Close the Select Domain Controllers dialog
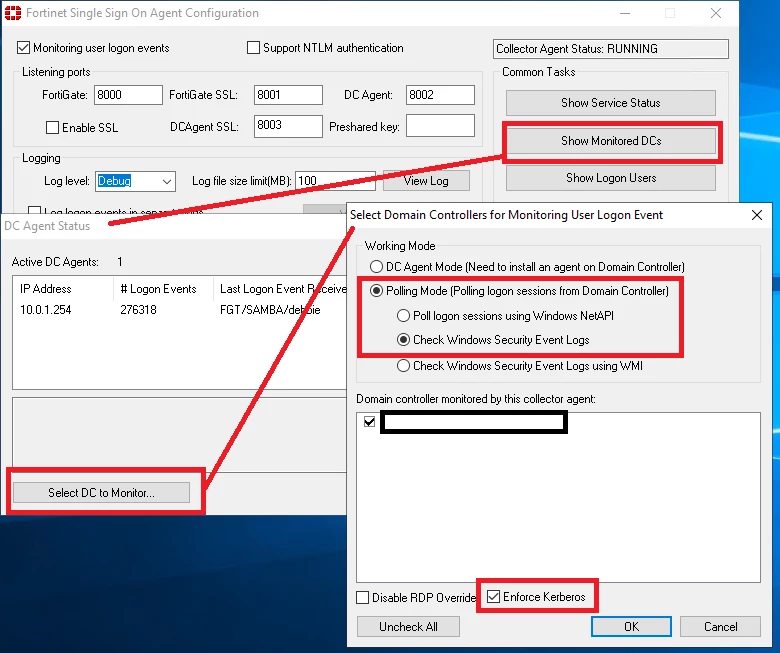This screenshot has width=780, height=653. pyautogui.click(x=757, y=215)
